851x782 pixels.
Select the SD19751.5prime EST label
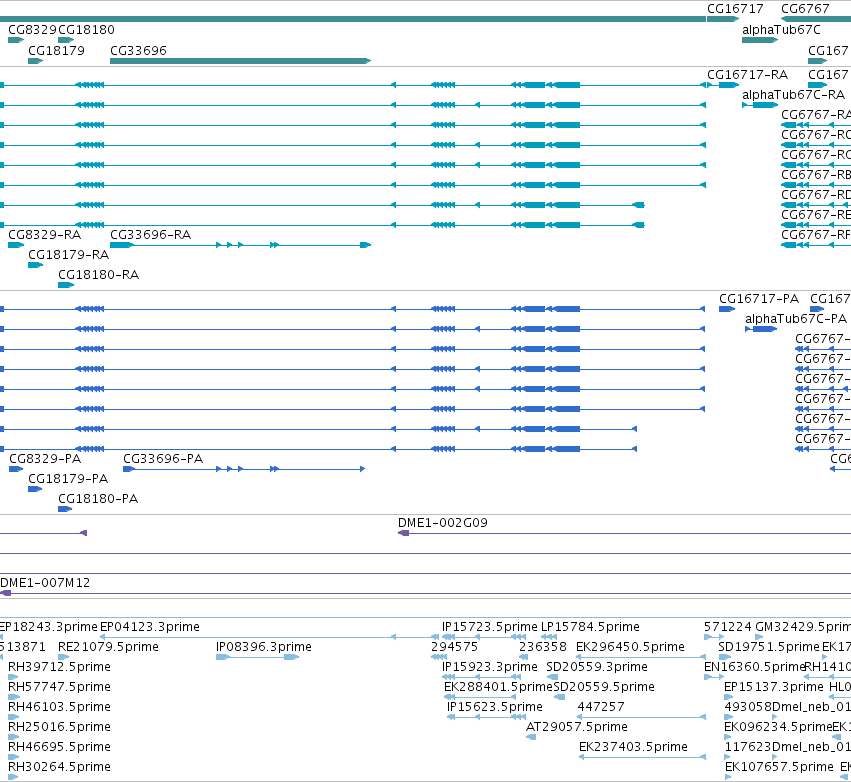coord(769,647)
